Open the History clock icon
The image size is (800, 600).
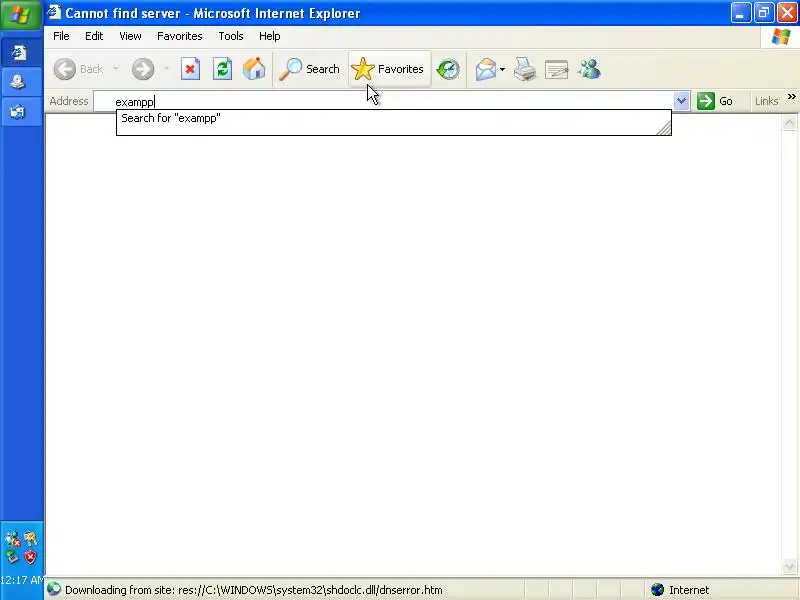[448, 69]
